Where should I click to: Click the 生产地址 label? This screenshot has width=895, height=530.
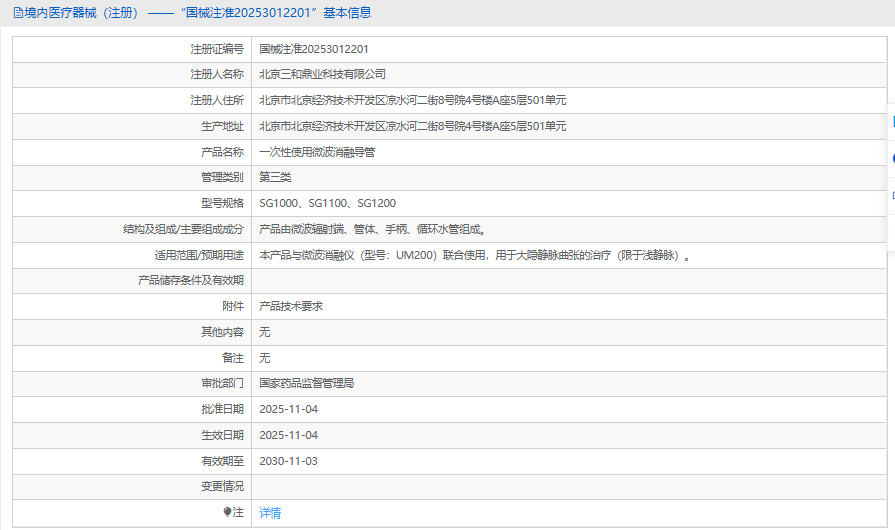point(222,126)
